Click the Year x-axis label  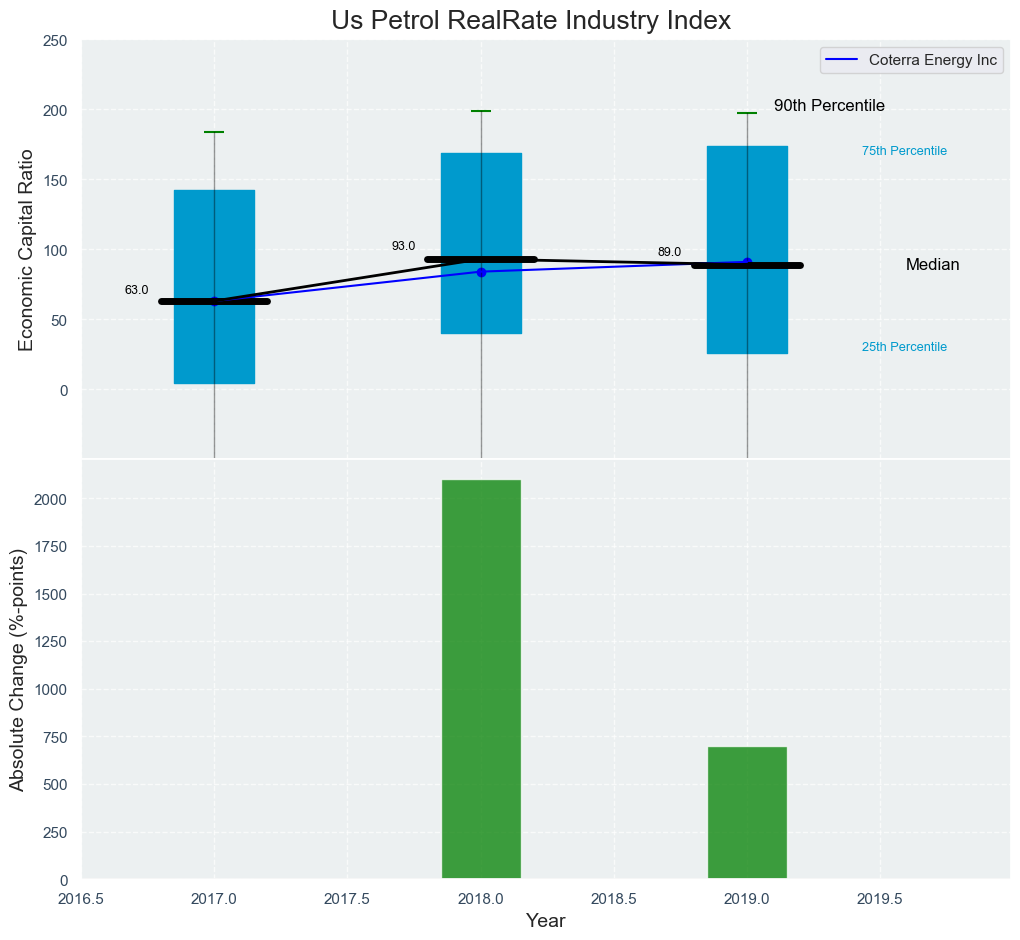coord(545,921)
